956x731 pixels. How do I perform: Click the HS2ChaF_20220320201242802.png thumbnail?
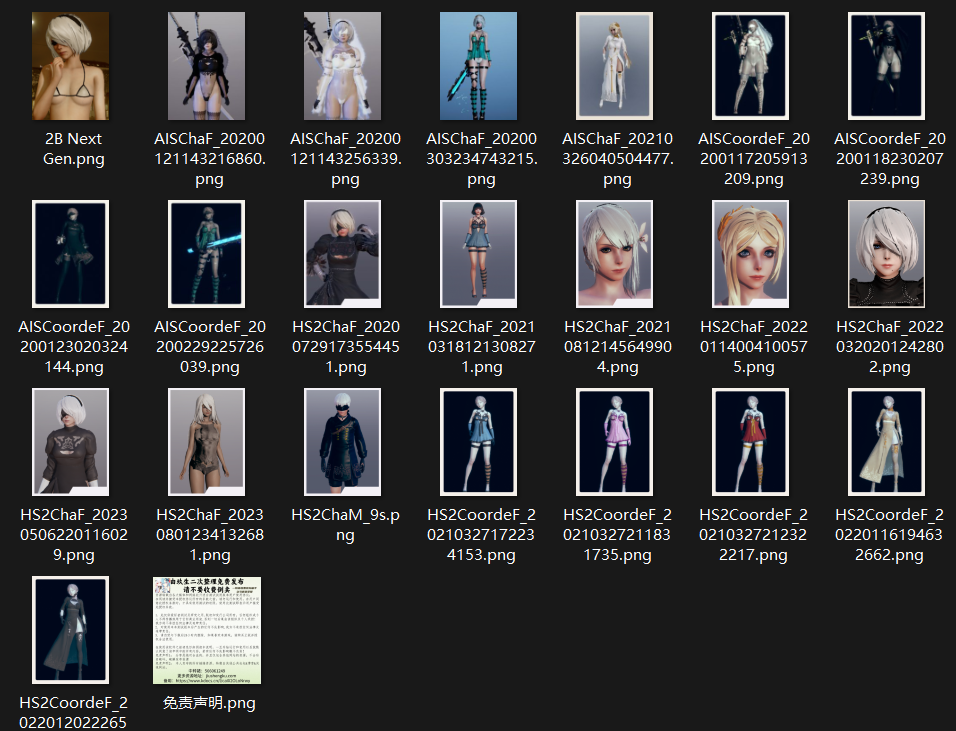[x=887, y=254]
